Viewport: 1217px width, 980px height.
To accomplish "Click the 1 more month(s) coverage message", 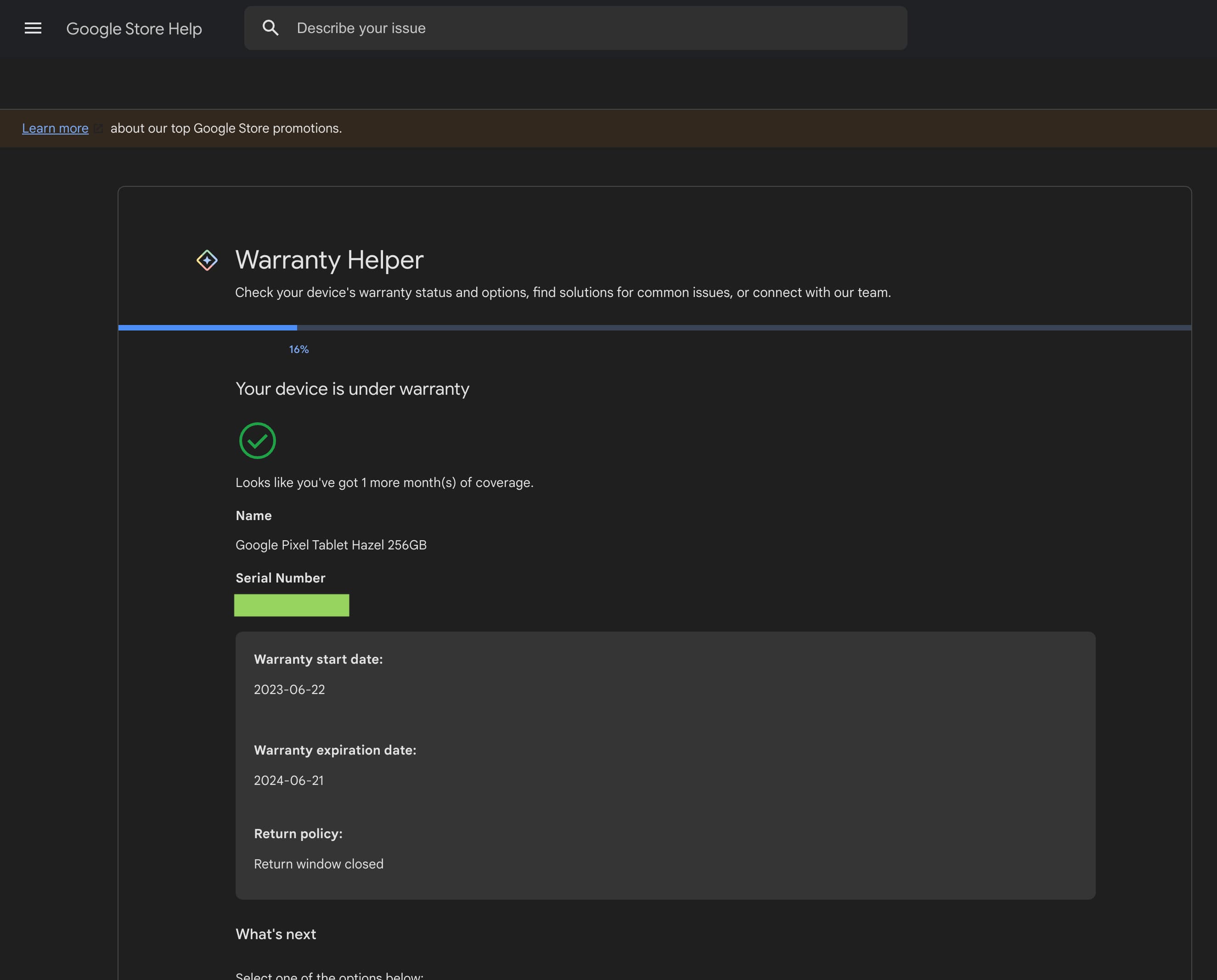I will 384,483.
